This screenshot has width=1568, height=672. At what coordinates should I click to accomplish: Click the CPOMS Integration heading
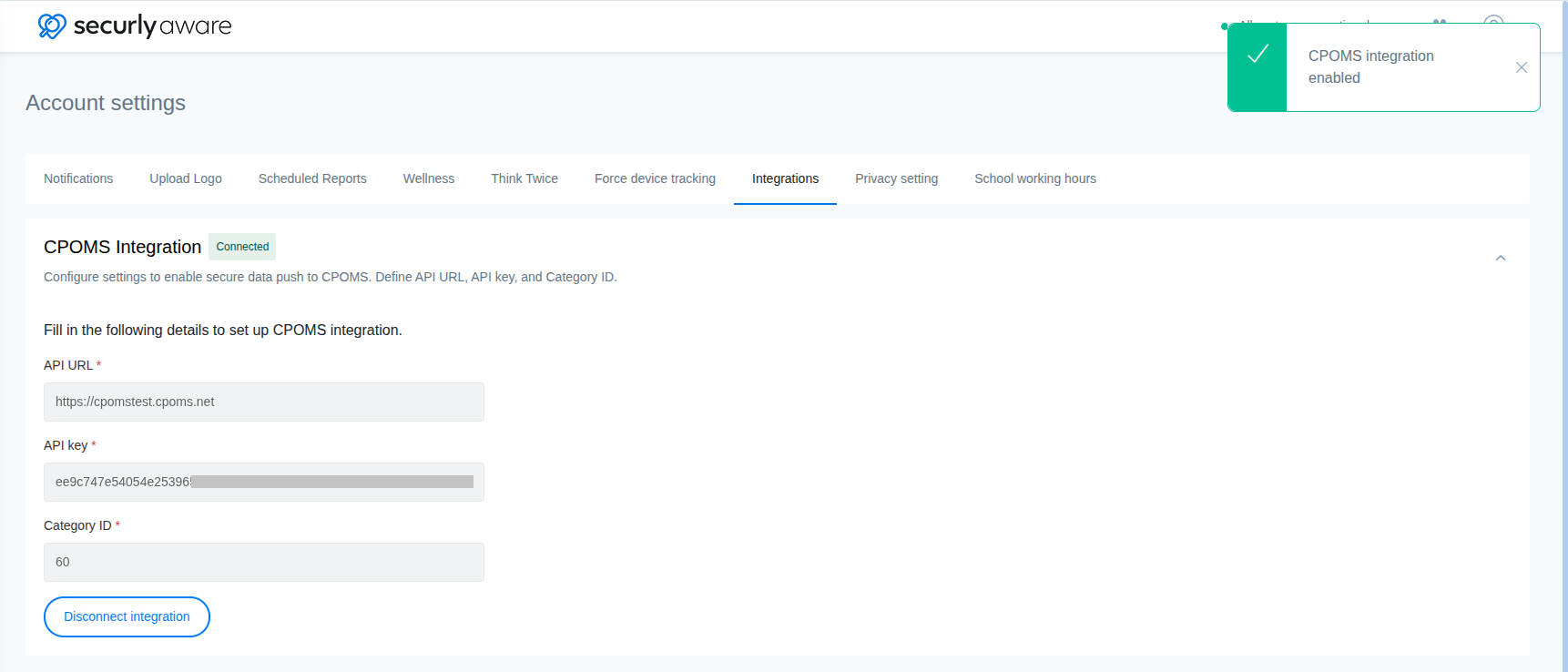123,247
